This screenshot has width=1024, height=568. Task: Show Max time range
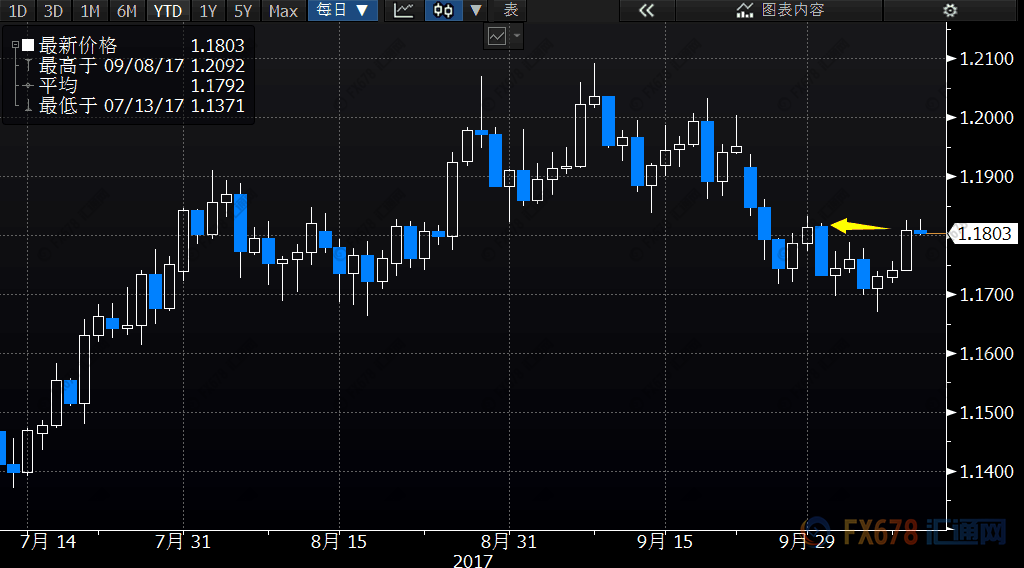283,10
